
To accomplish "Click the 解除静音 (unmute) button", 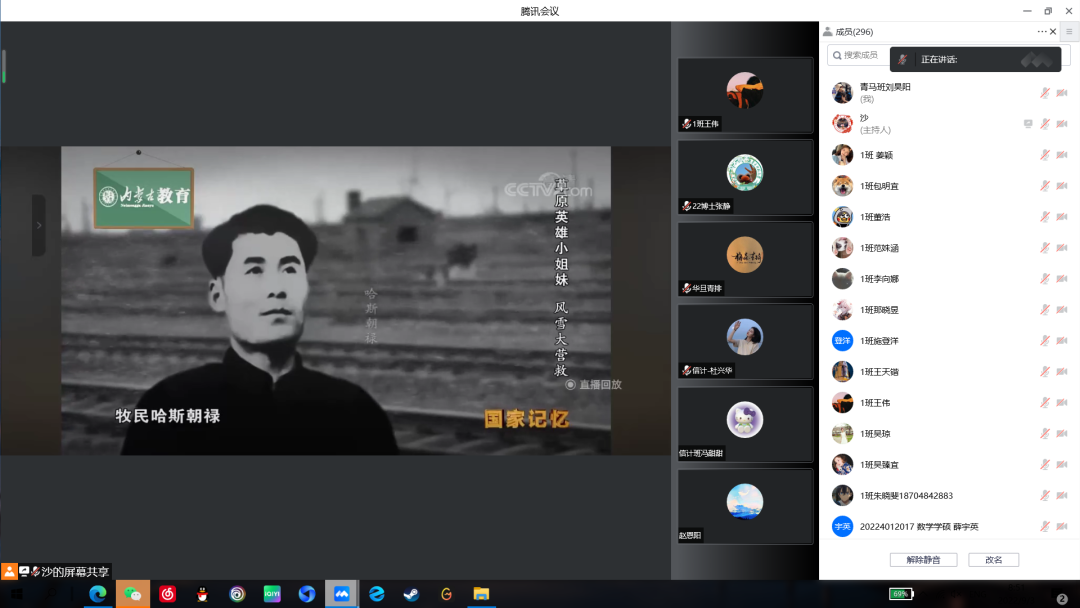I will pyautogui.click(x=923, y=560).
